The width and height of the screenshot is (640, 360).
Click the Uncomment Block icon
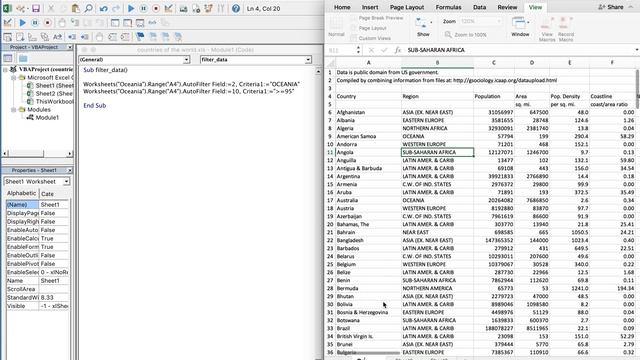tap(125, 37)
